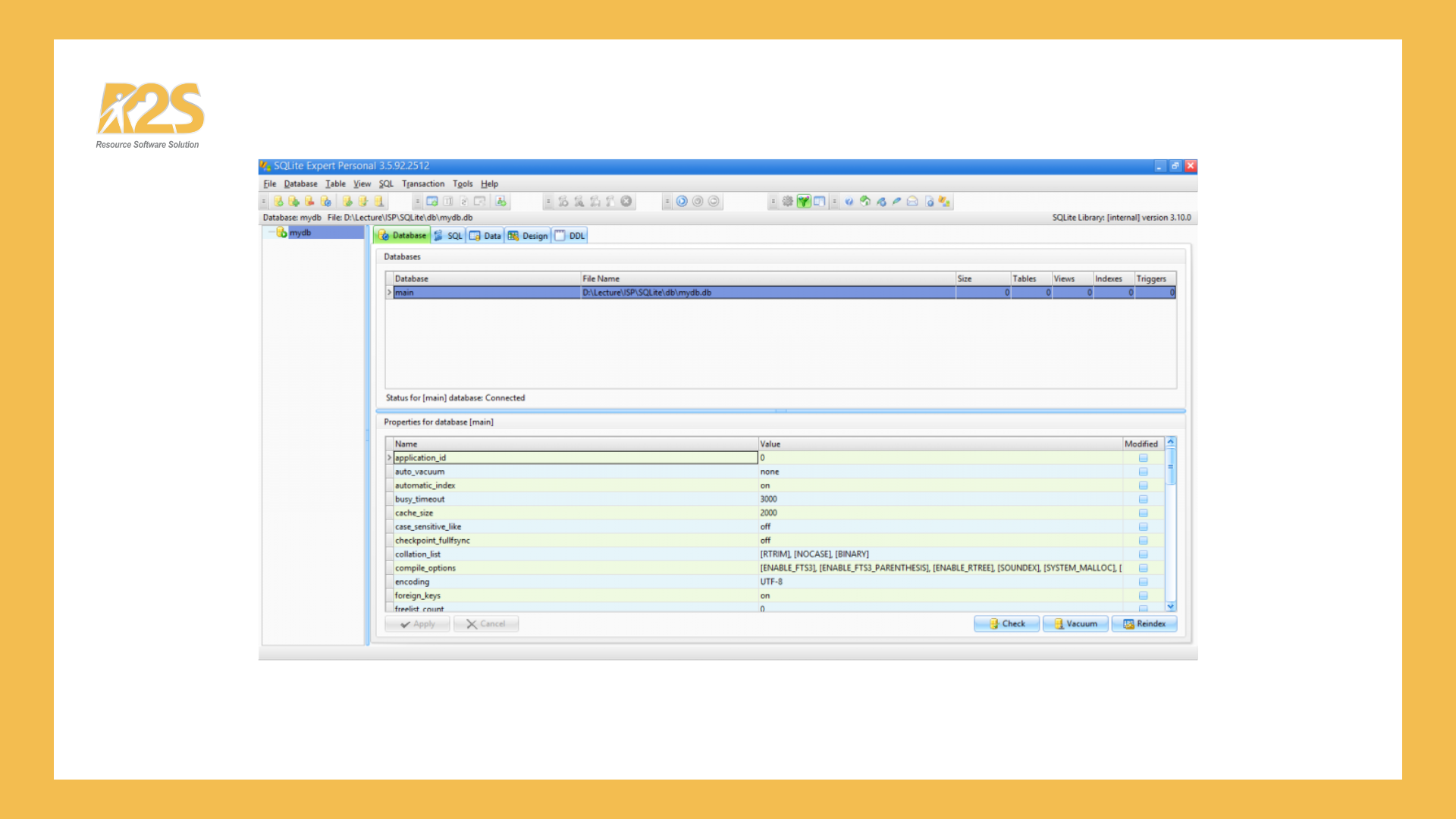Switch to the DDL tab
The image size is (1456, 819).
tap(570, 236)
